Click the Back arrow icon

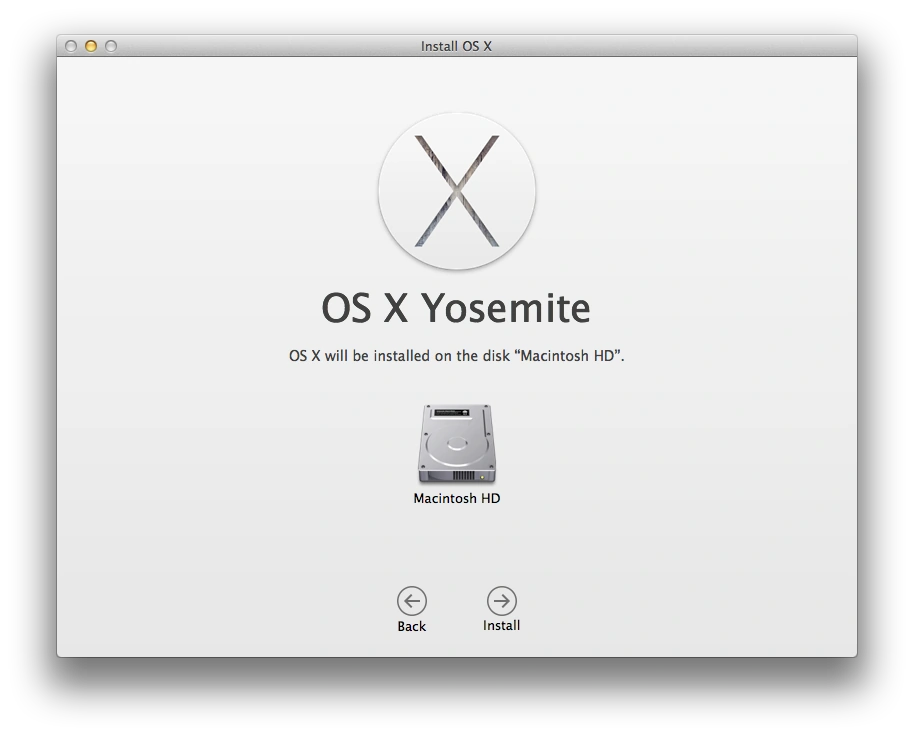[412, 601]
